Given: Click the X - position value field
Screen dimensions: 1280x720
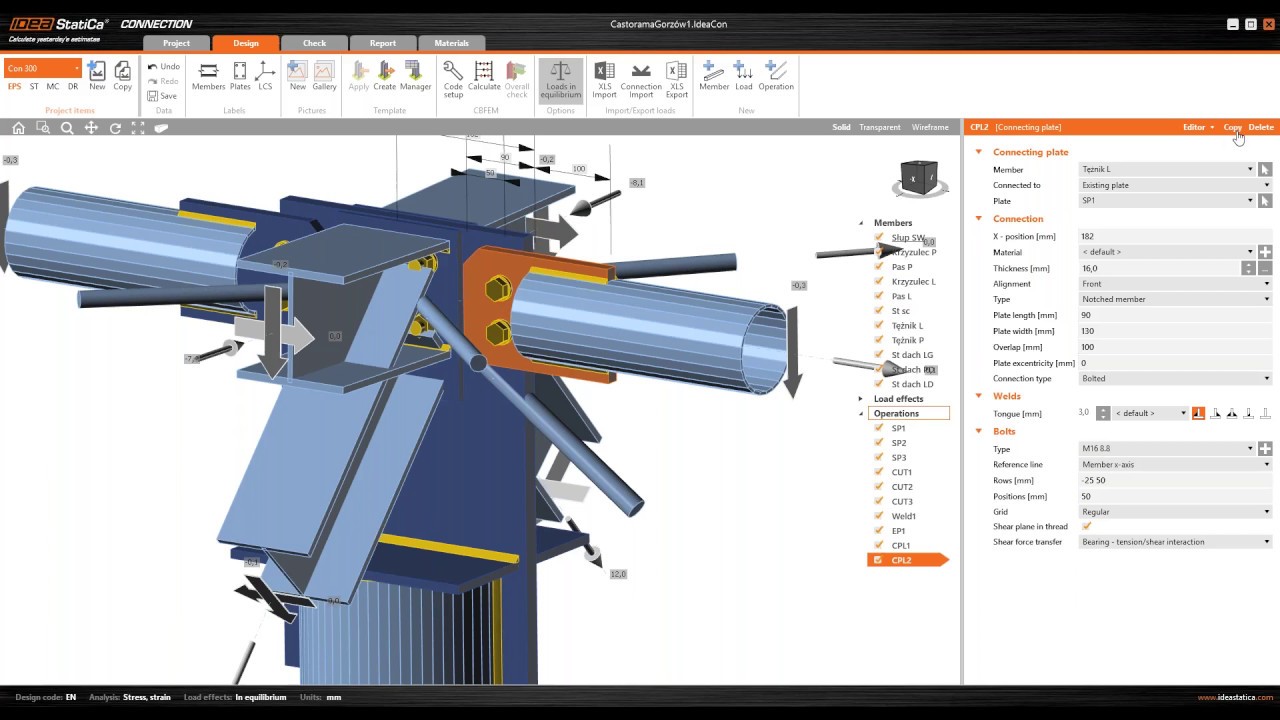Looking at the screenshot, I should coord(1175,236).
